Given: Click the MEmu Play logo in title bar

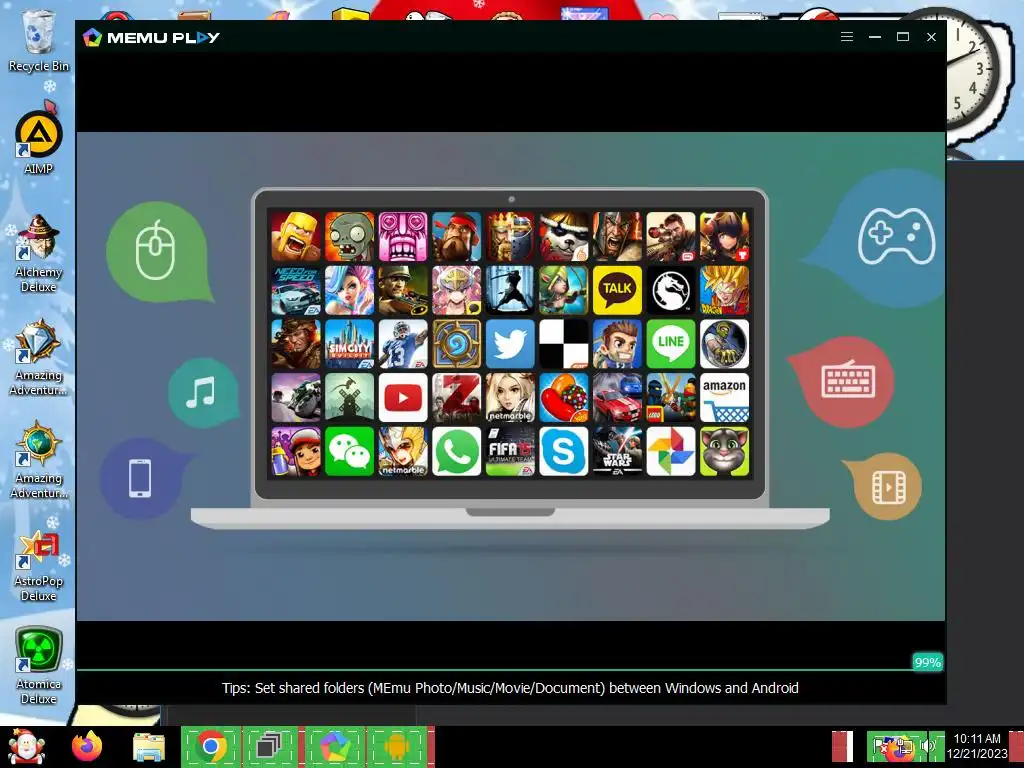Looking at the screenshot, I should coord(151,37).
